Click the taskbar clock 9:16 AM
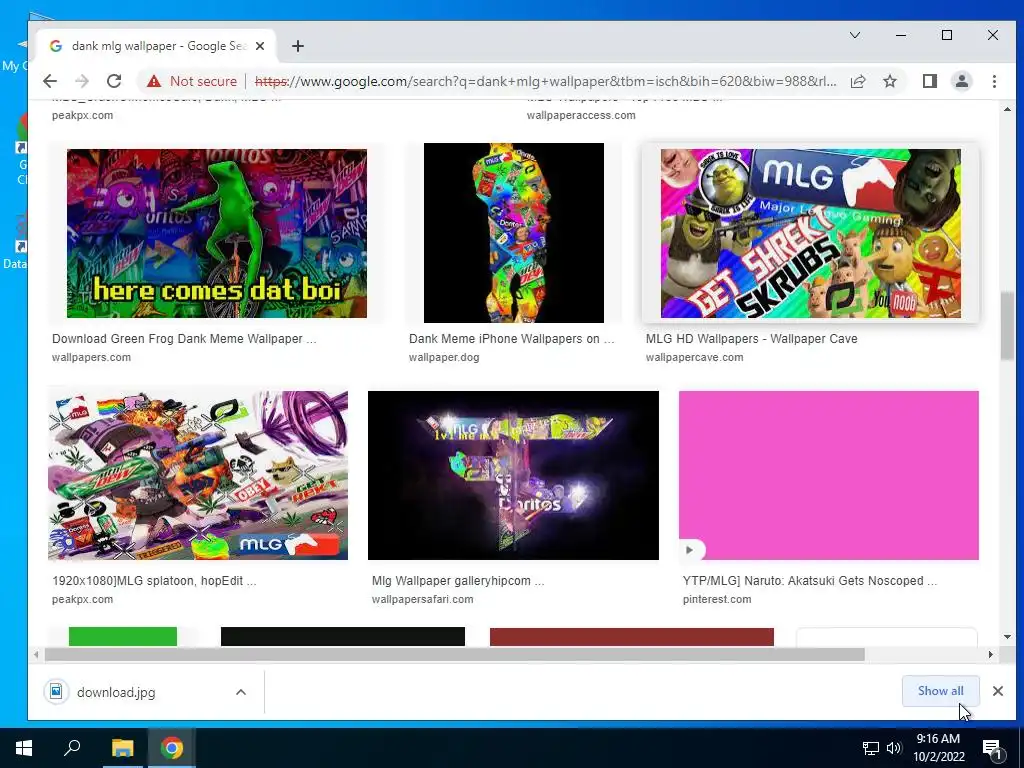The width and height of the screenshot is (1024, 768). point(938,748)
